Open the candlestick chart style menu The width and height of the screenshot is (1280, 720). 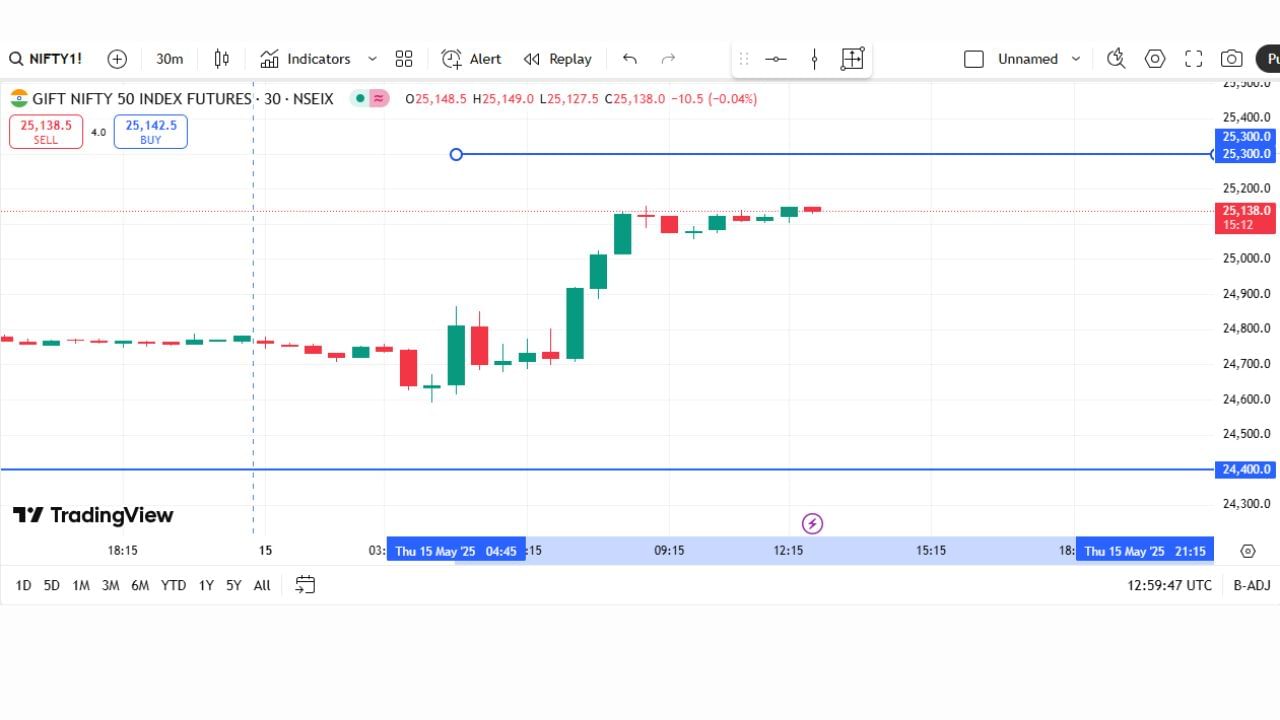(x=222, y=59)
